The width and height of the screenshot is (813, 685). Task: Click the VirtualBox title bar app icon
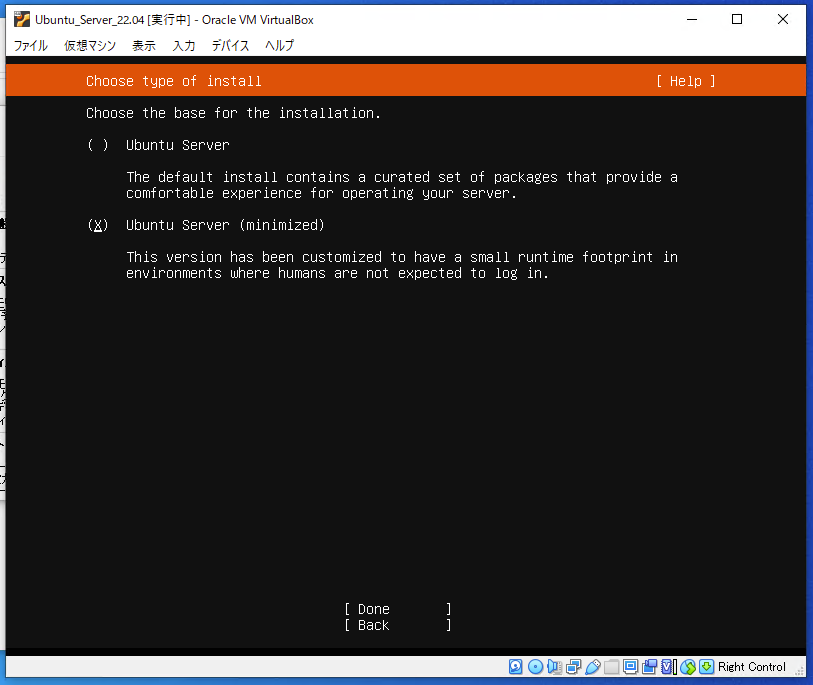pos(22,19)
